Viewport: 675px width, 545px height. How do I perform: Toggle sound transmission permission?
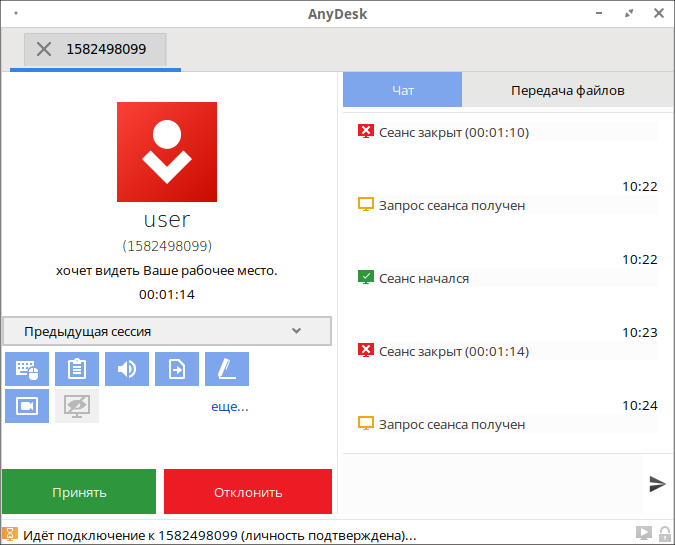tap(127, 369)
